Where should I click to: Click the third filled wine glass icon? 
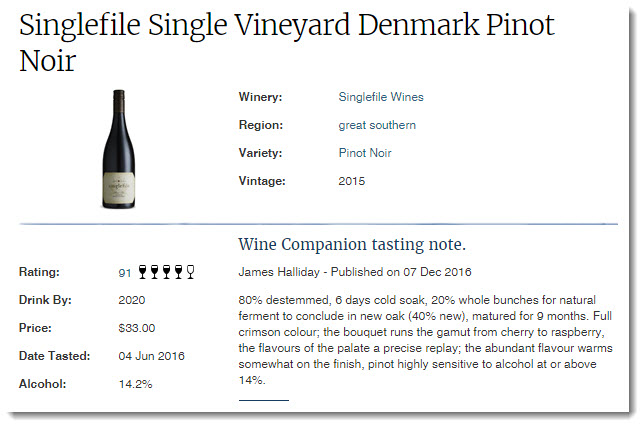click(x=166, y=272)
